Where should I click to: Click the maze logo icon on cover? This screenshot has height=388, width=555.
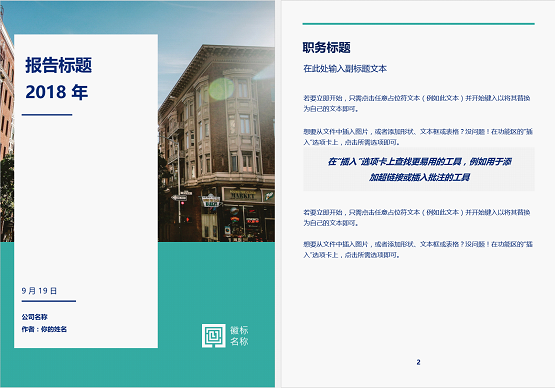pyautogui.click(x=213, y=336)
